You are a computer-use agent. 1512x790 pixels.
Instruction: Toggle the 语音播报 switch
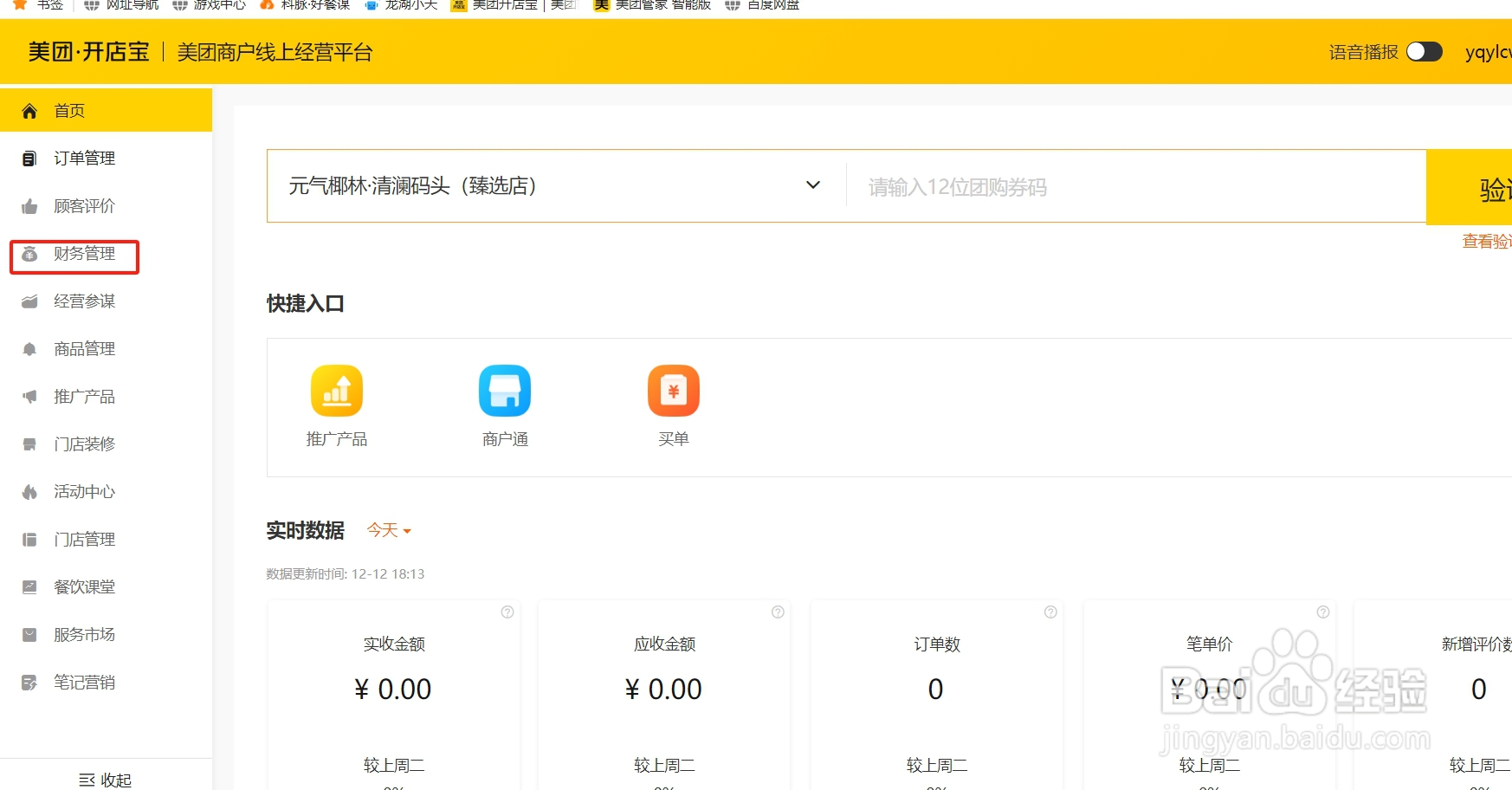pyautogui.click(x=1424, y=52)
